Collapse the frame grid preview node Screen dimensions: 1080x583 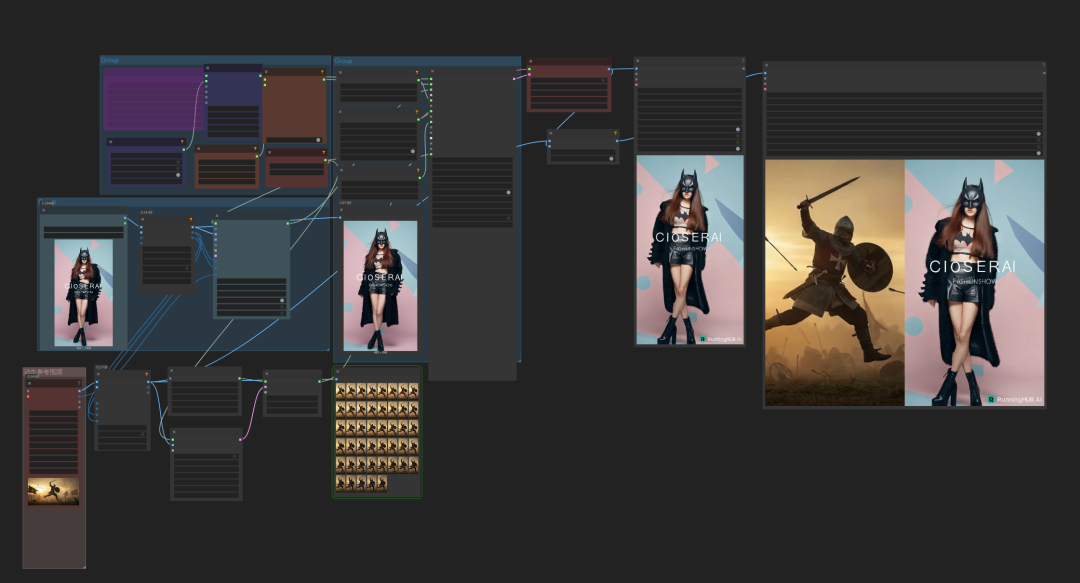338,371
